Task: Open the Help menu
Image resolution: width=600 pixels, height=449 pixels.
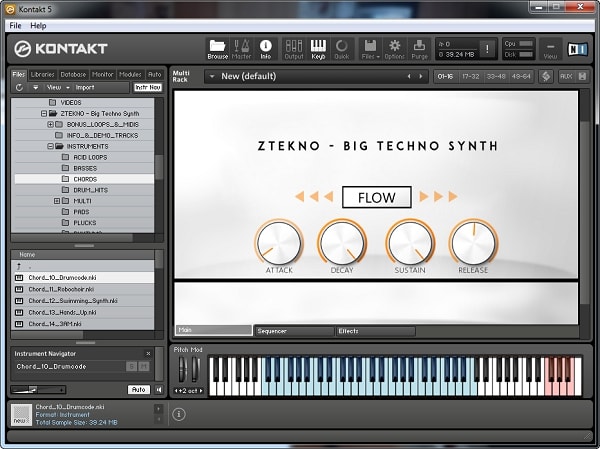Action: click(38, 25)
